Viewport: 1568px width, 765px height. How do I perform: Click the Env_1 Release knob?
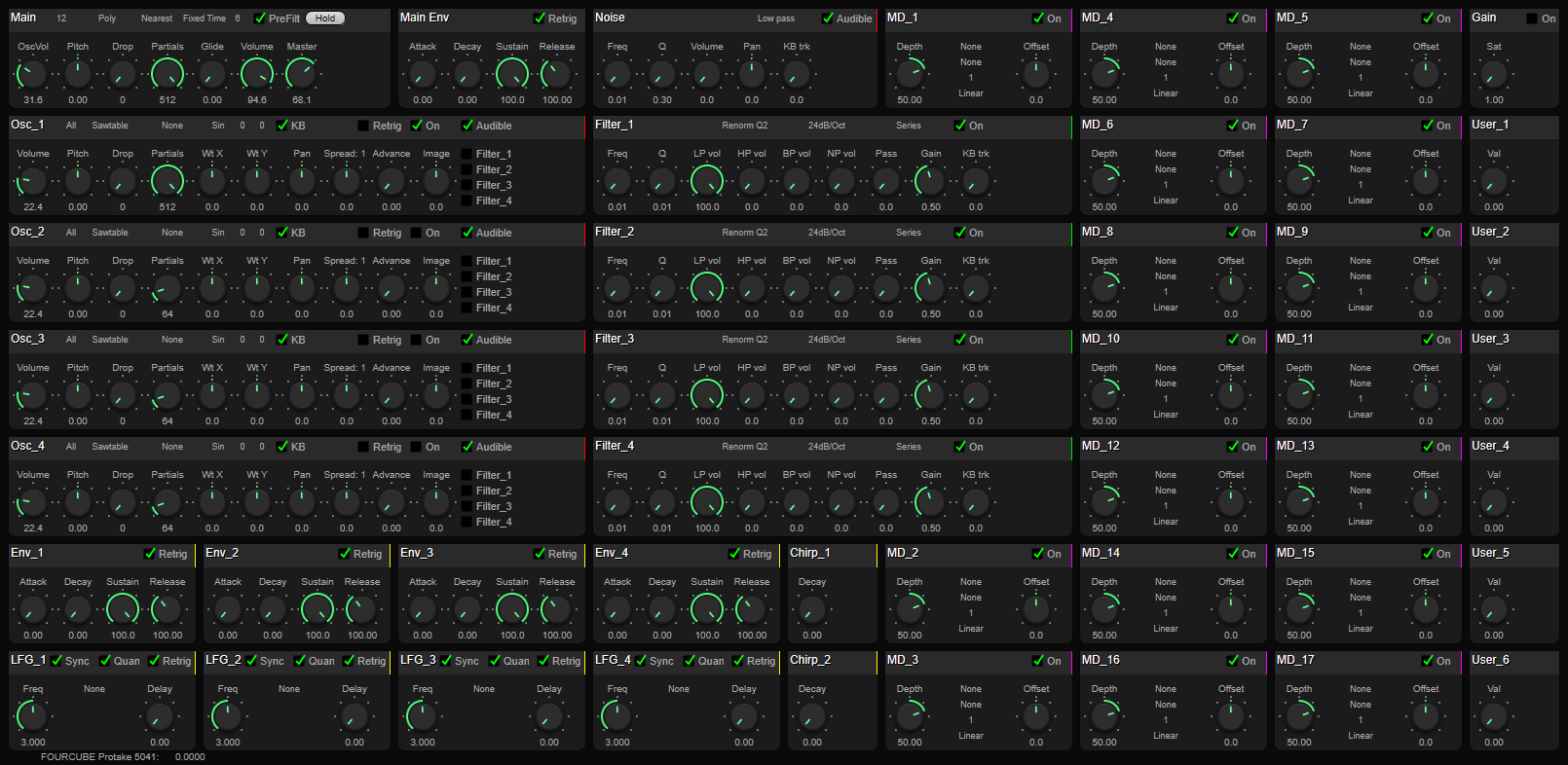[x=168, y=608]
